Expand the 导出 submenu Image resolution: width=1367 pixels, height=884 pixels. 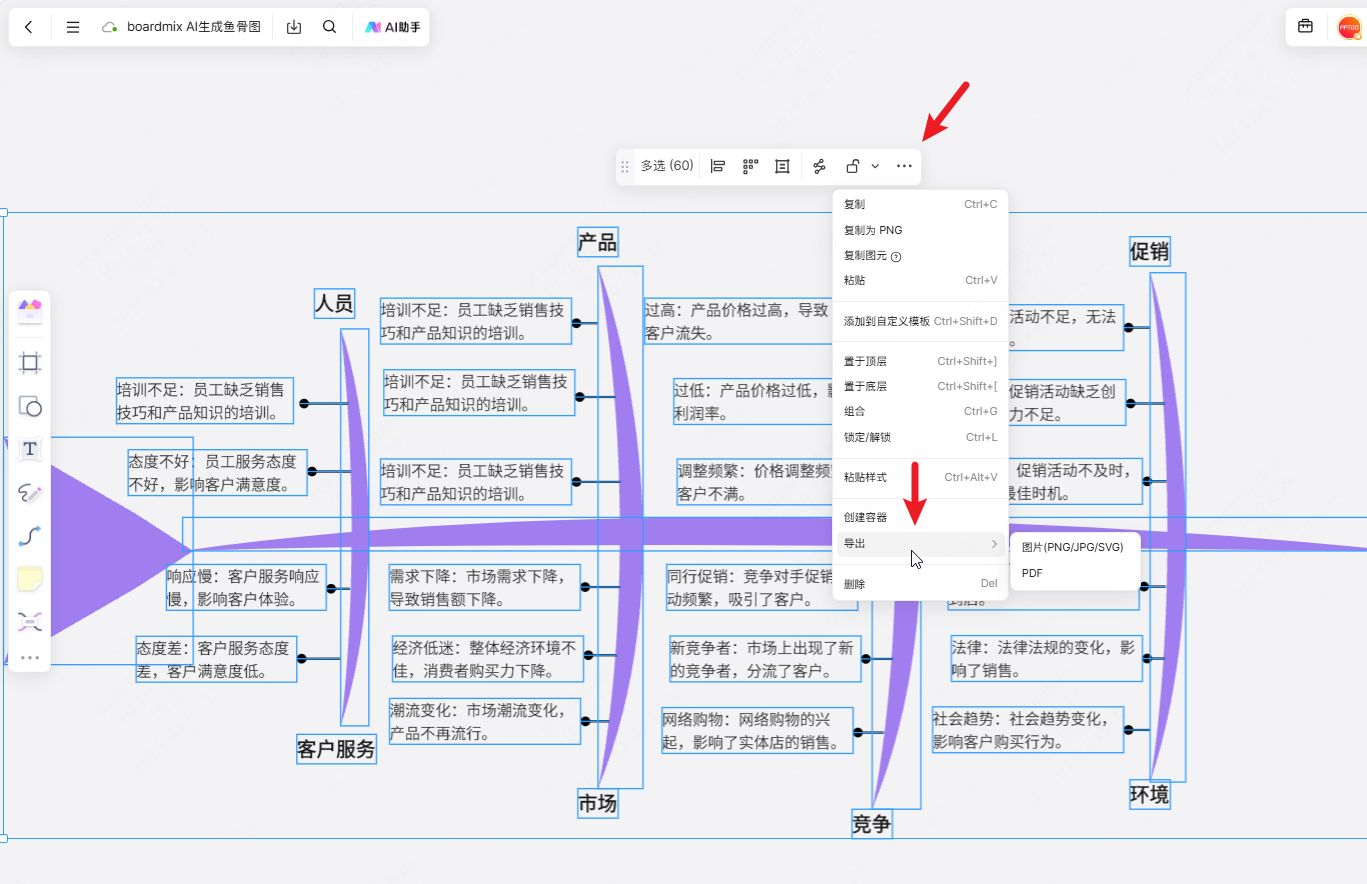click(920, 544)
